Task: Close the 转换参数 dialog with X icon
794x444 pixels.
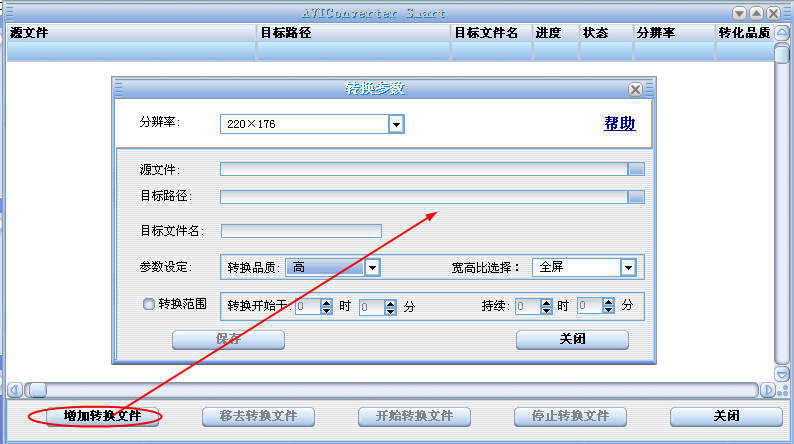Action: click(635, 90)
